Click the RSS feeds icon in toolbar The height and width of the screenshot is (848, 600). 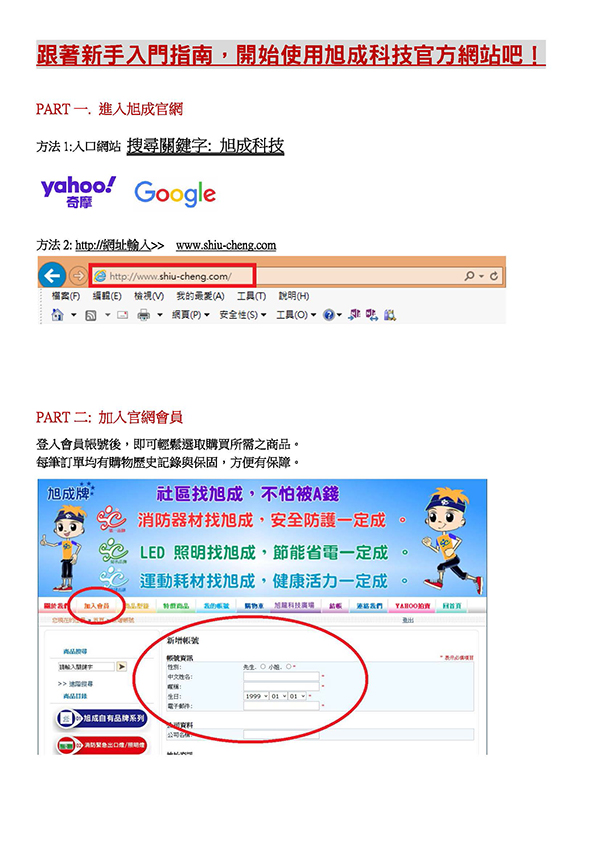(91, 315)
